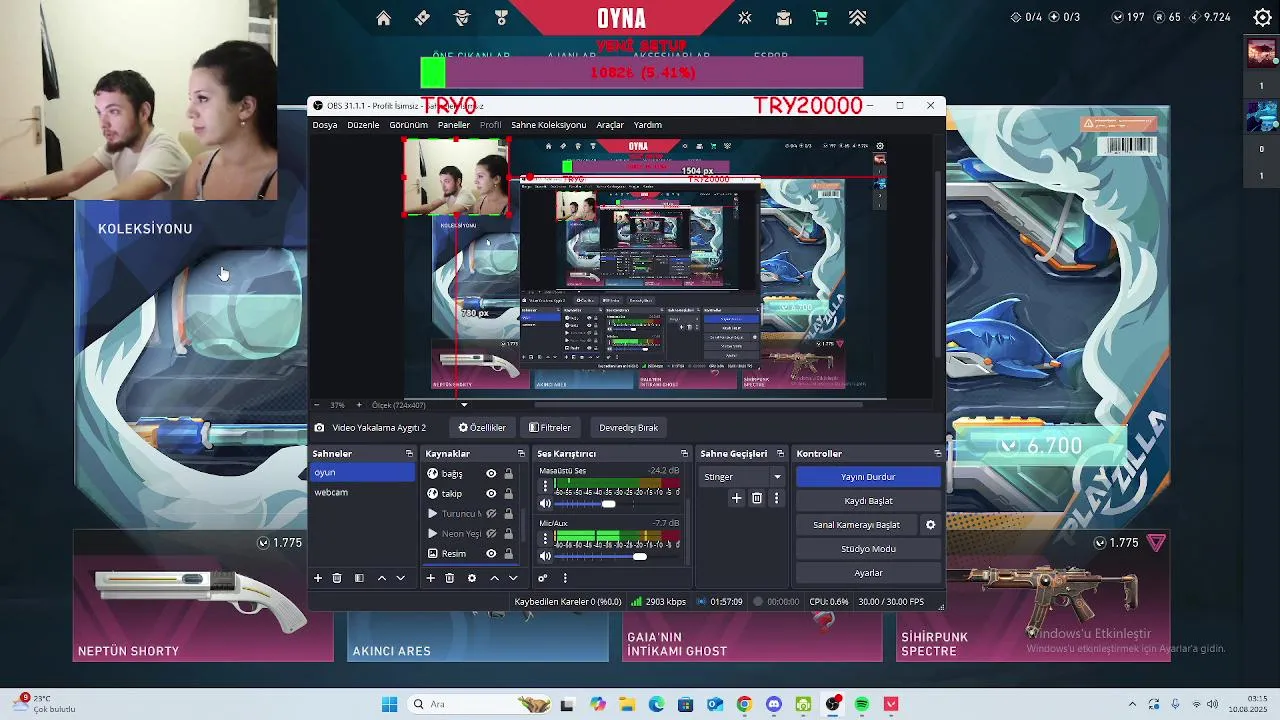The image size is (1280, 720).
Task: Open the Görünüm menu
Action: [x=408, y=125]
